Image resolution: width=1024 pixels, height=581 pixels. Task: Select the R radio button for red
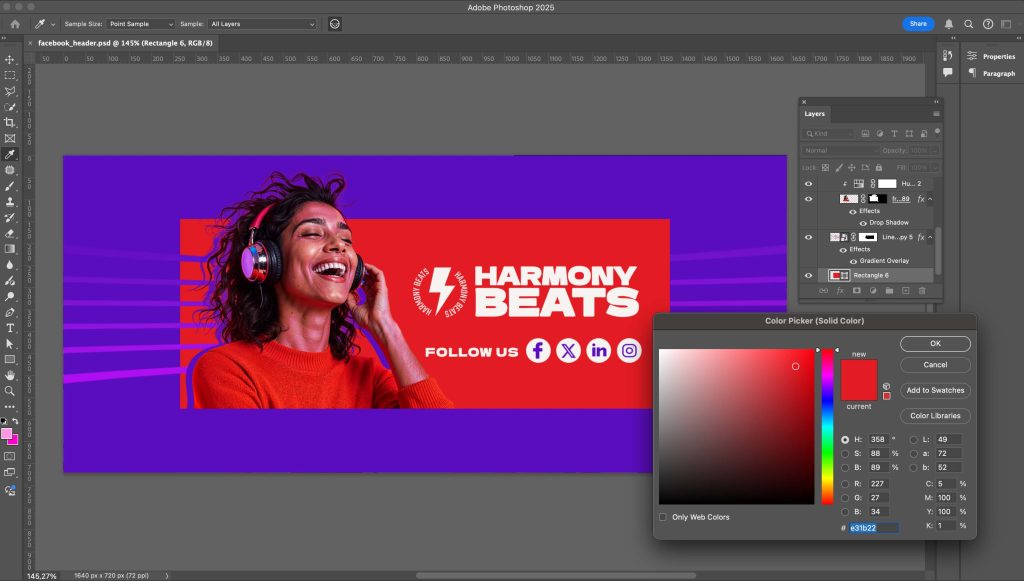click(x=846, y=482)
